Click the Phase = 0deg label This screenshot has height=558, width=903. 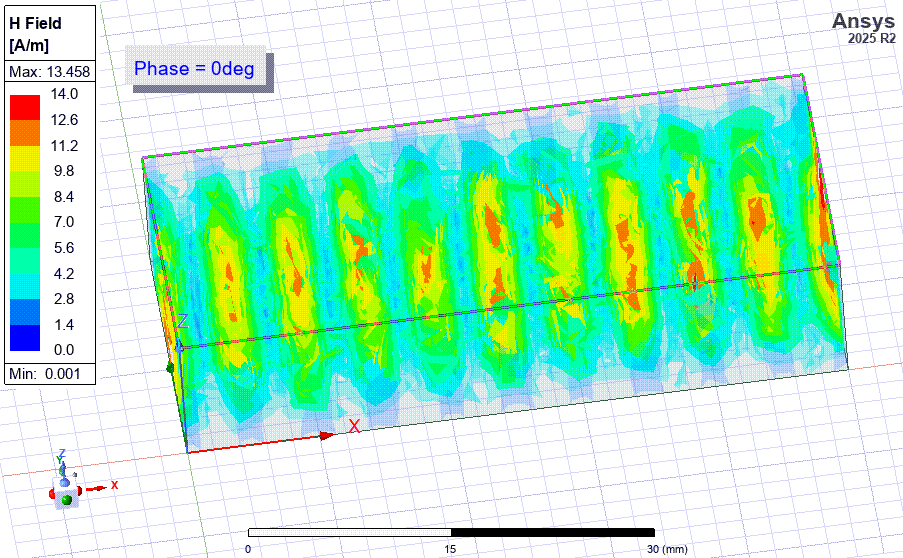pyautogui.click(x=195, y=69)
